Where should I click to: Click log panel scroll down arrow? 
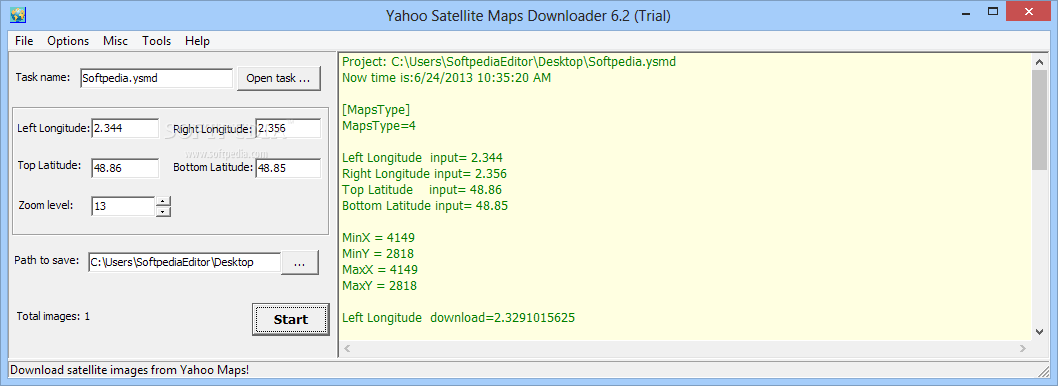pyautogui.click(x=1039, y=331)
